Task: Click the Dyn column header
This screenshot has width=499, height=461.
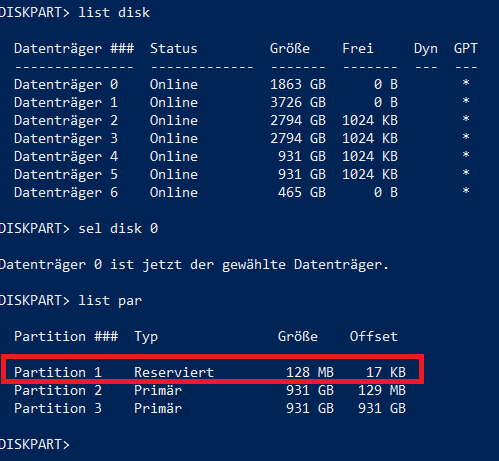Action: coord(426,49)
